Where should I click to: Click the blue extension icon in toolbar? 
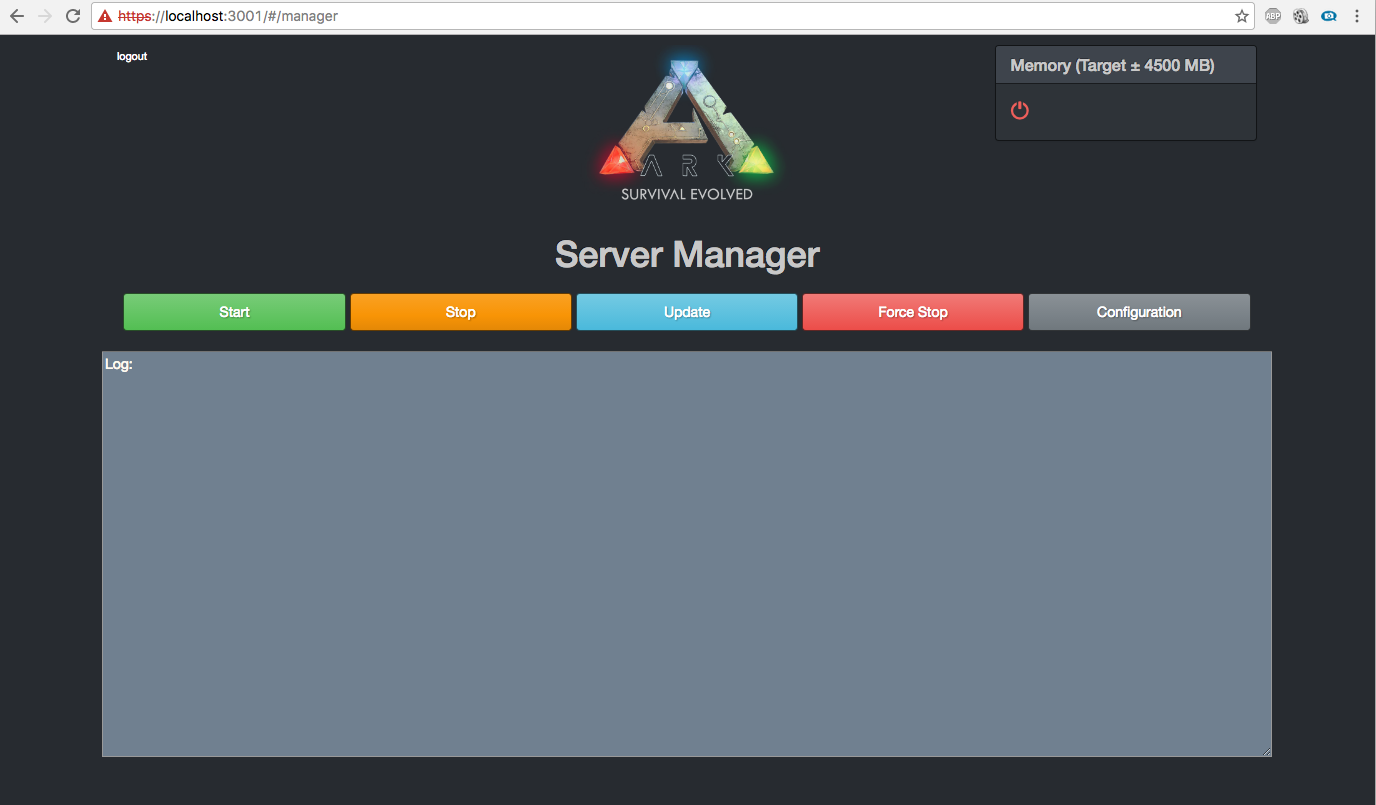[x=1329, y=16]
